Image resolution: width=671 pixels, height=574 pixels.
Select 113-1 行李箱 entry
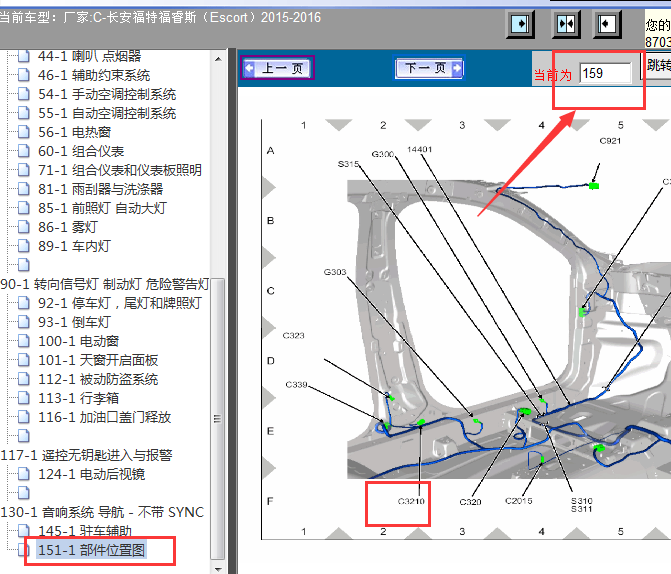tap(78, 398)
